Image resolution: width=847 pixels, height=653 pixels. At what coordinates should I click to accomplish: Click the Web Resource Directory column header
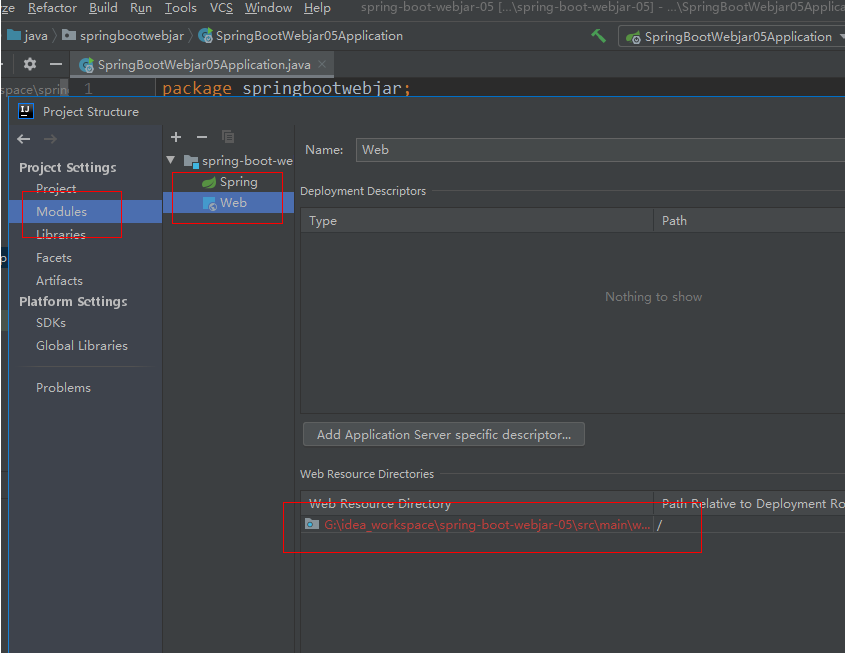tap(477, 504)
